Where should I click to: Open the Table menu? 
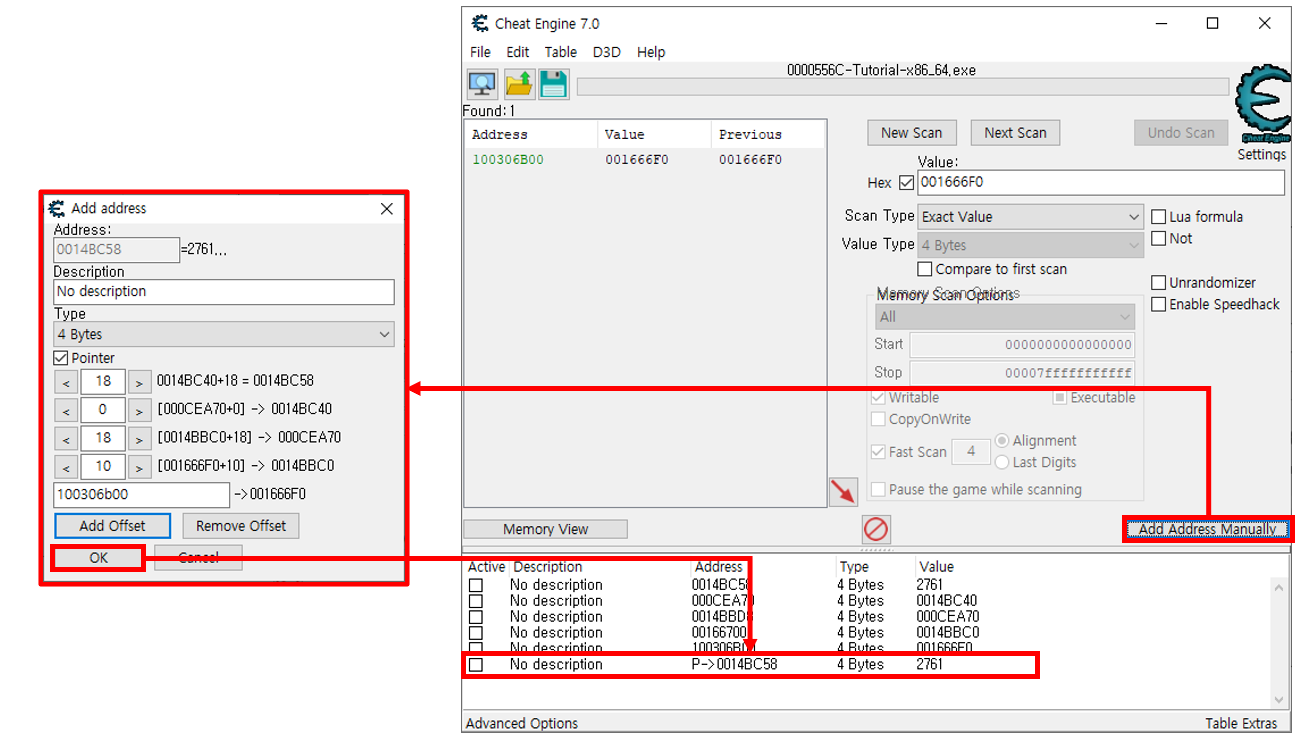561,52
